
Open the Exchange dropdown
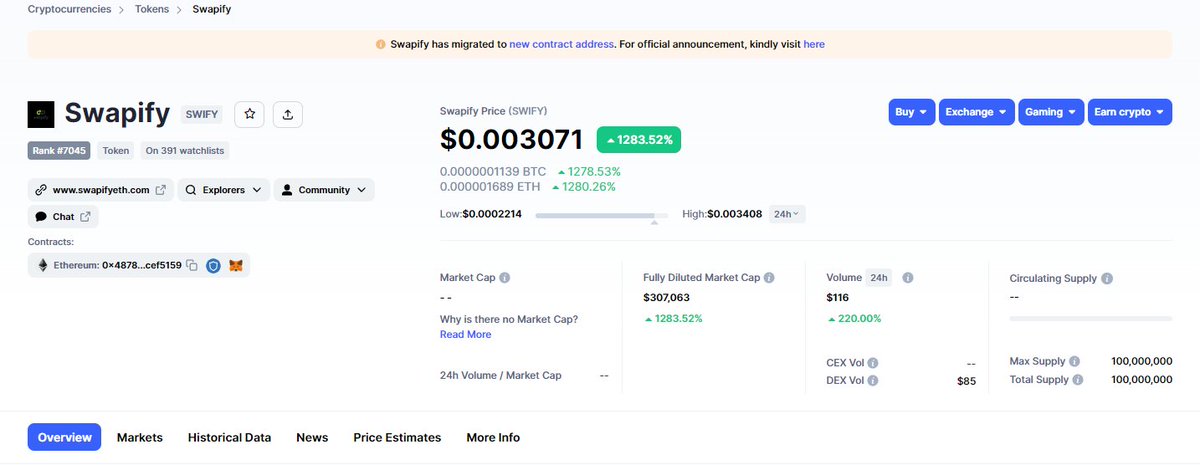point(976,112)
